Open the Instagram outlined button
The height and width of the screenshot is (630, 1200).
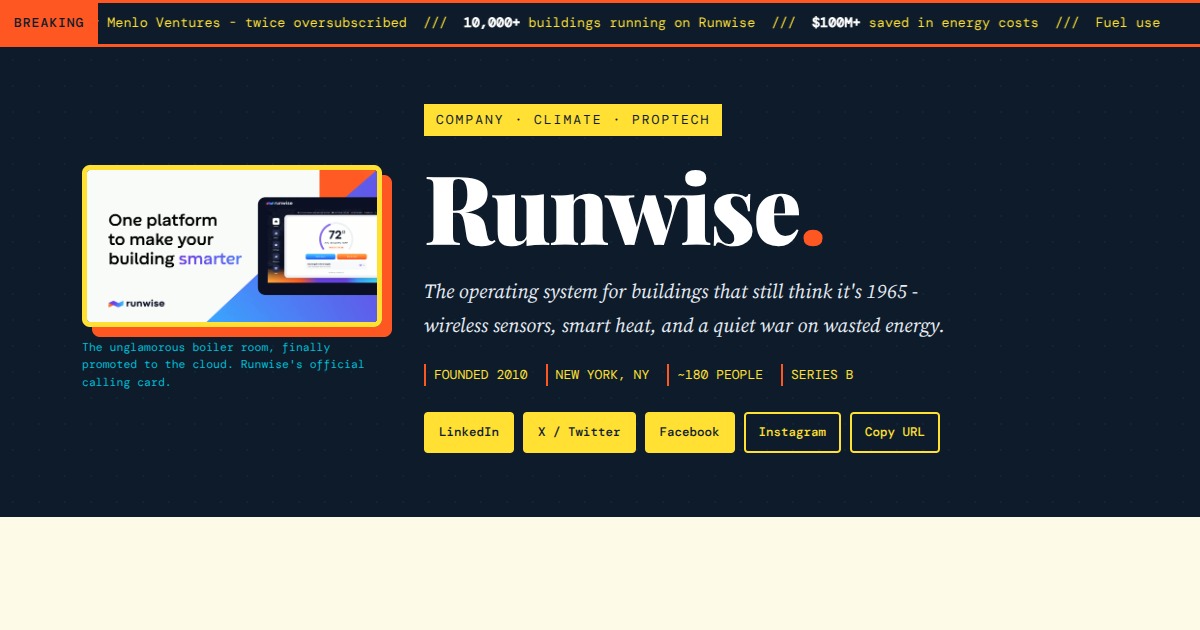point(792,432)
